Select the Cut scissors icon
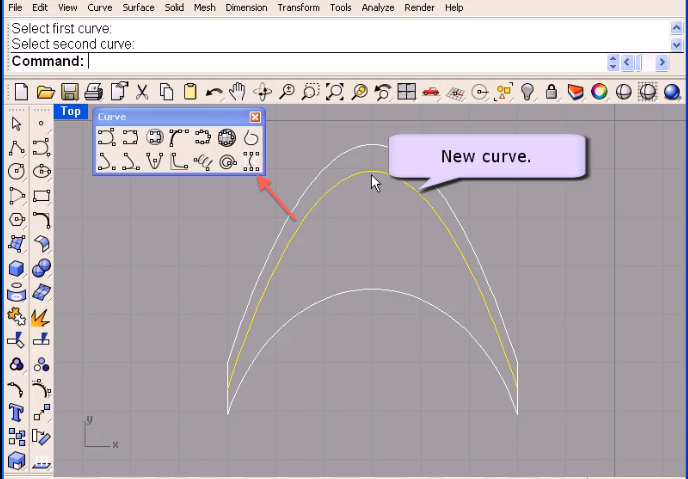Viewport: 688px width, 479px height. coord(142,92)
